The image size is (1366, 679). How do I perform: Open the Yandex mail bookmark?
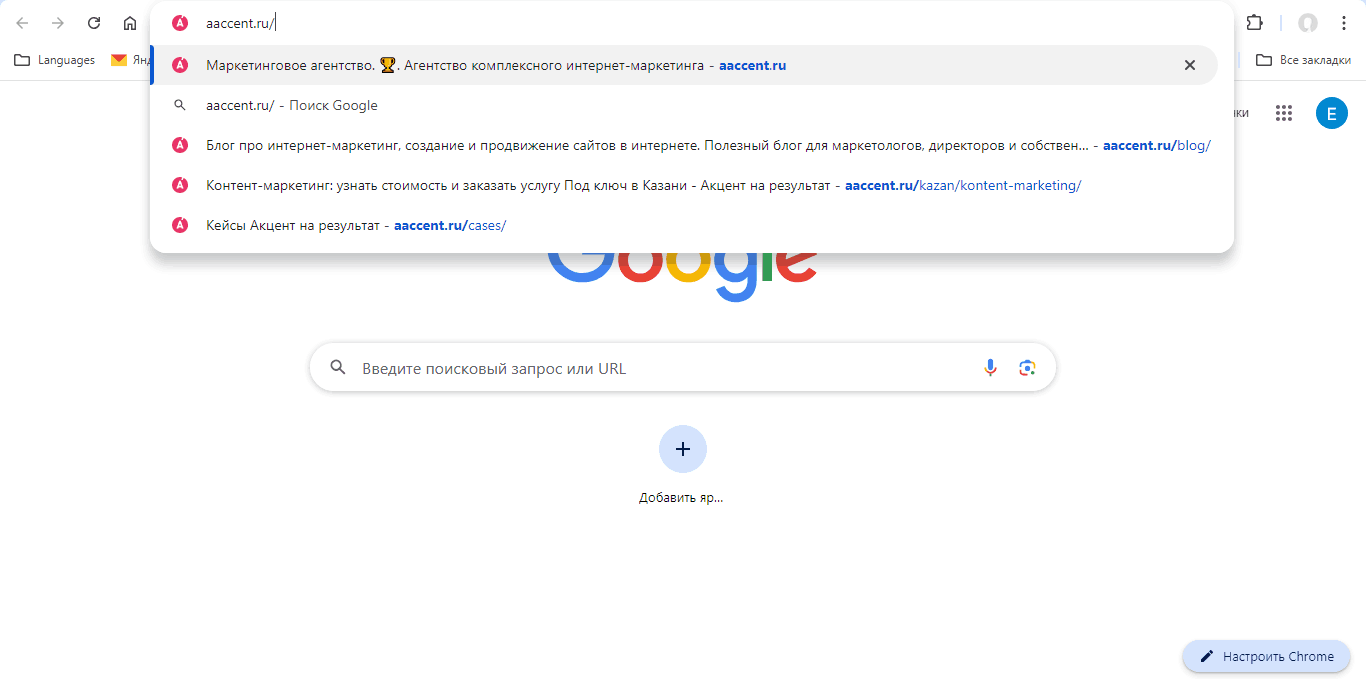(130, 60)
